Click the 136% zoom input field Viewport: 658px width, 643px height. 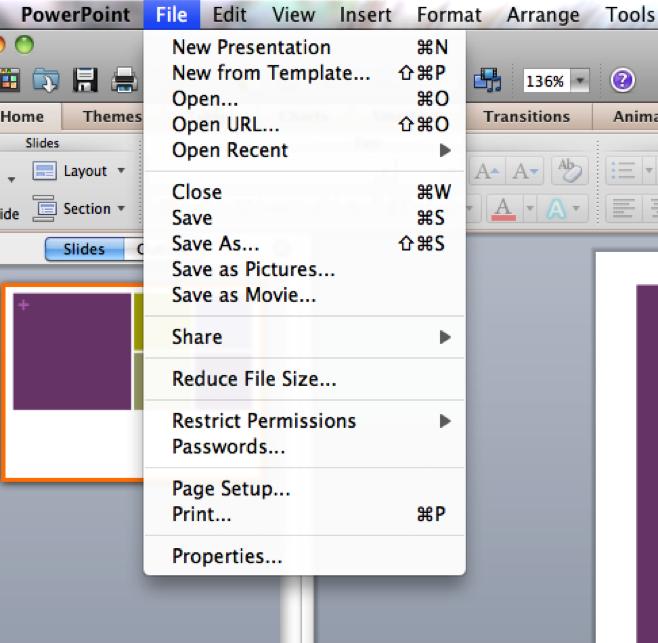click(546, 81)
